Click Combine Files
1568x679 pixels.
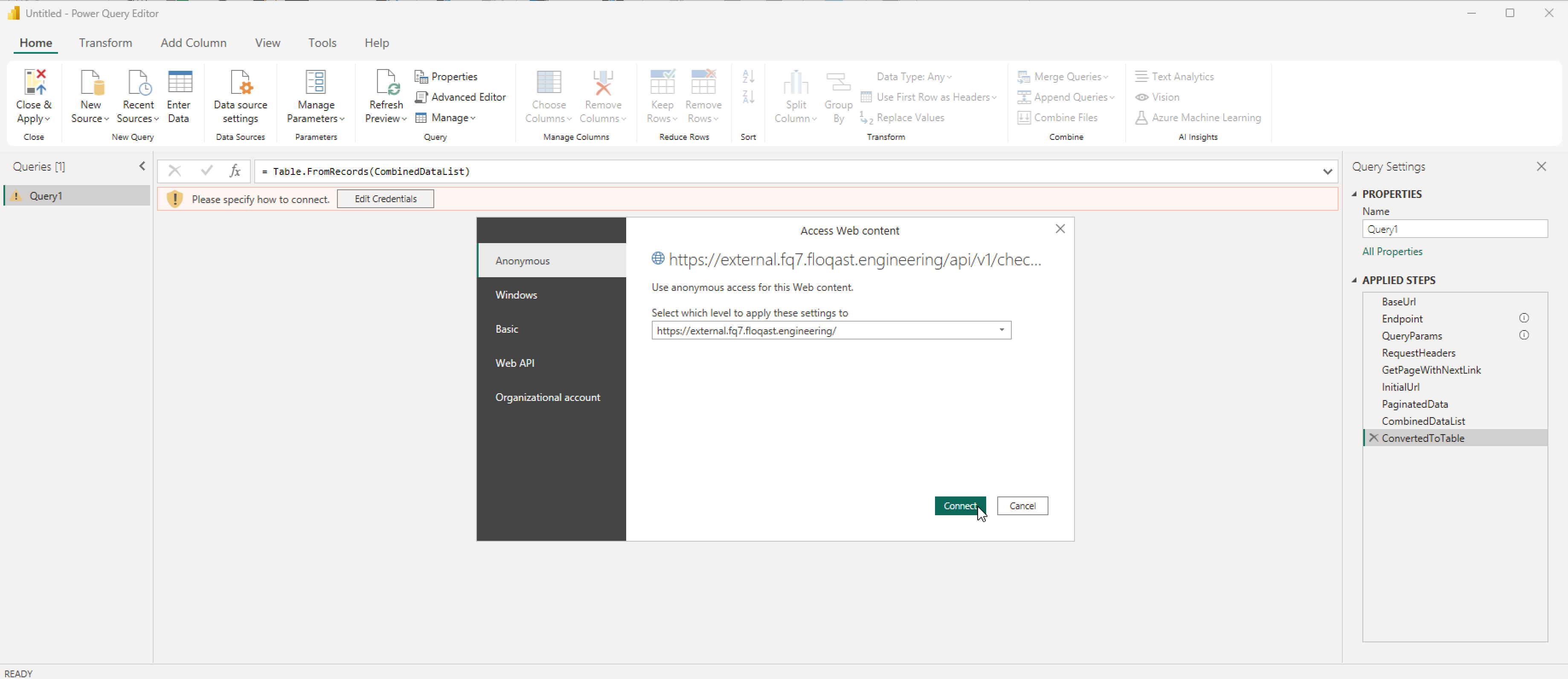pyautogui.click(x=1057, y=117)
